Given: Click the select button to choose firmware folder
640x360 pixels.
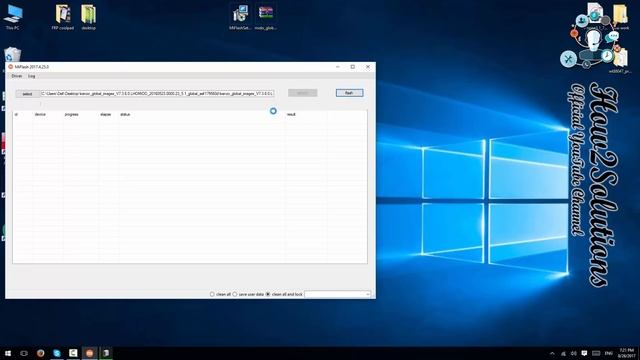Looking at the screenshot, I should (x=27, y=94).
